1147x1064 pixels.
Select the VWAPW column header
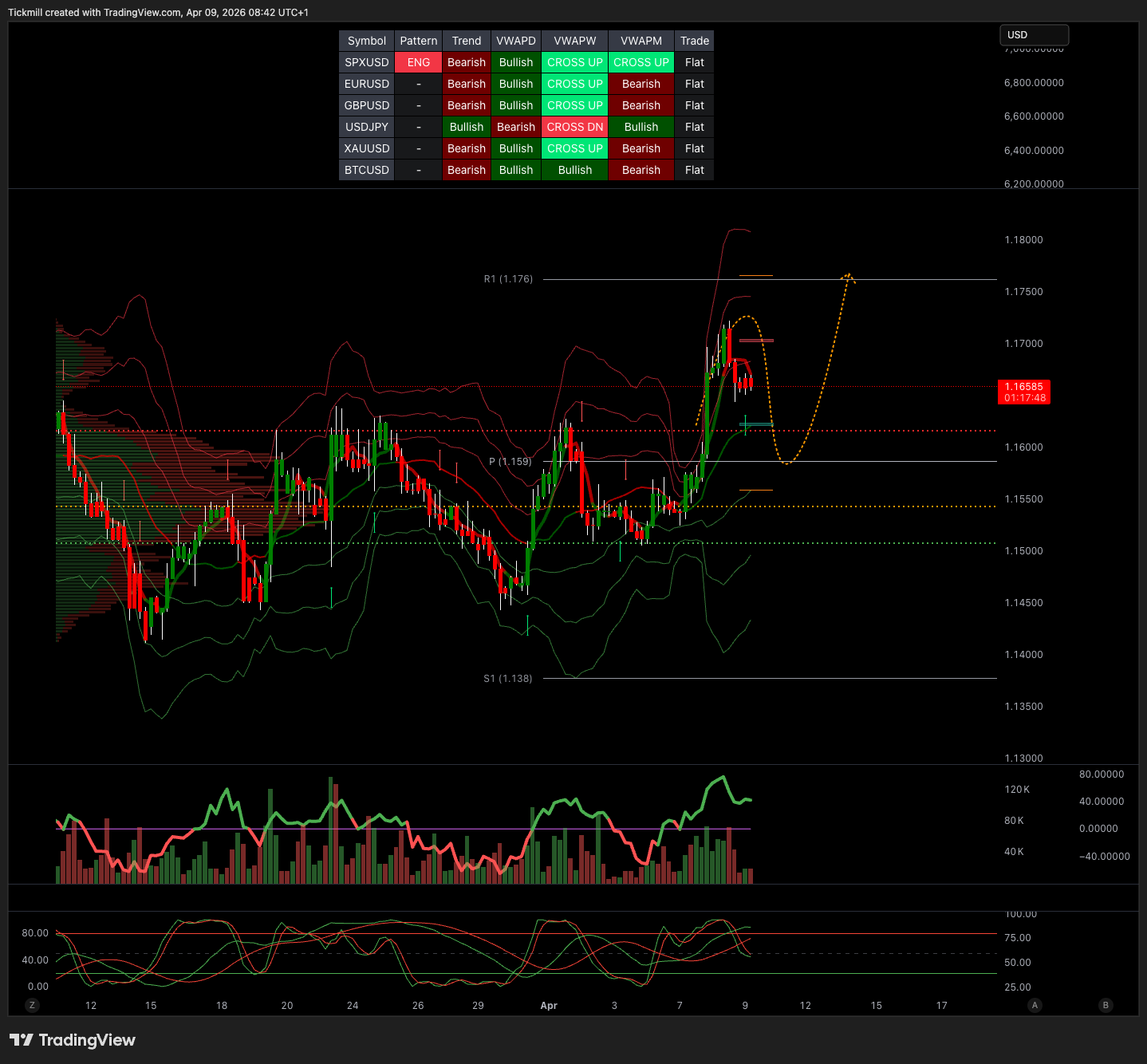(574, 41)
